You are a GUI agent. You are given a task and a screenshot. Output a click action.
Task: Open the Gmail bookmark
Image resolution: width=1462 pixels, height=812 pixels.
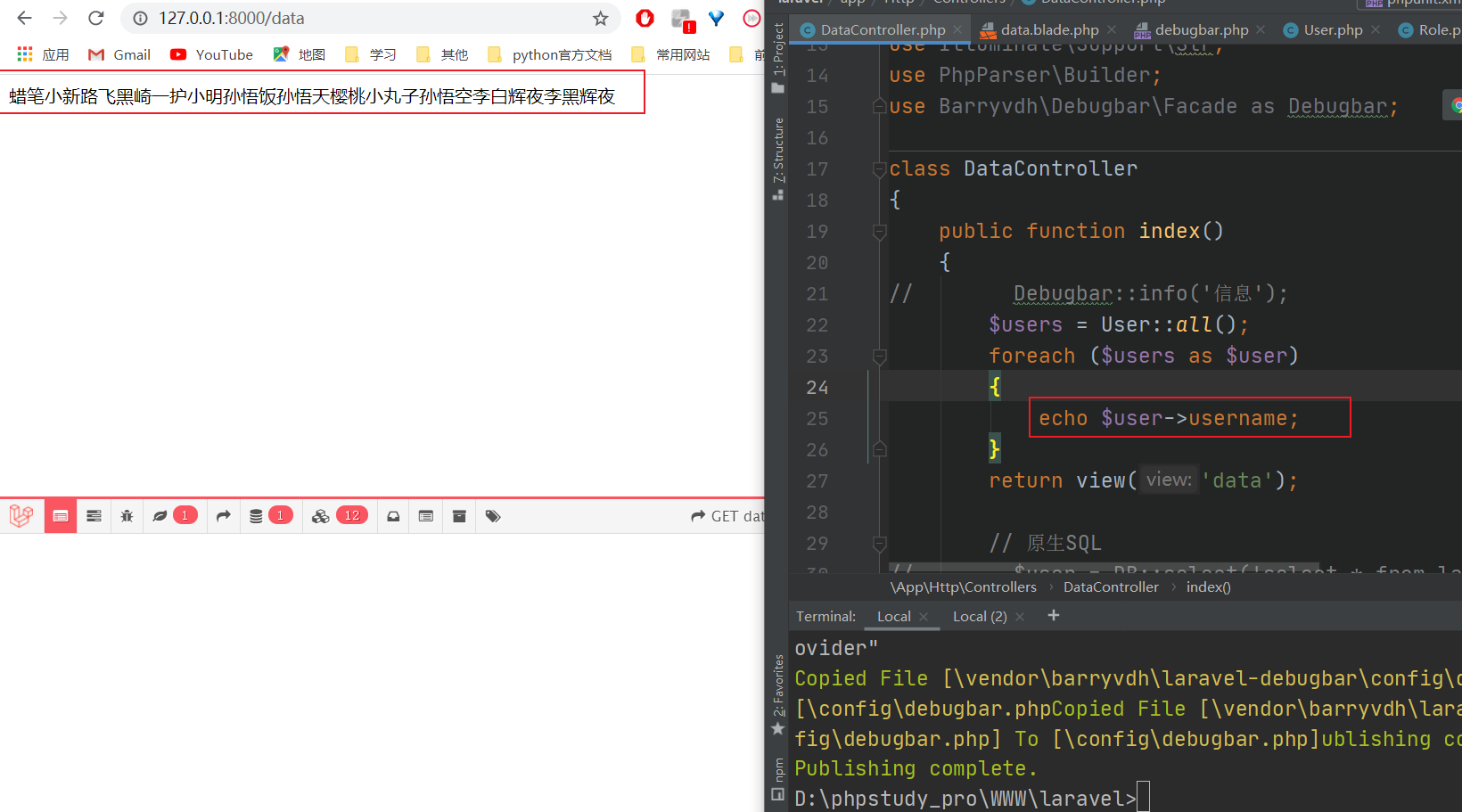pos(119,54)
